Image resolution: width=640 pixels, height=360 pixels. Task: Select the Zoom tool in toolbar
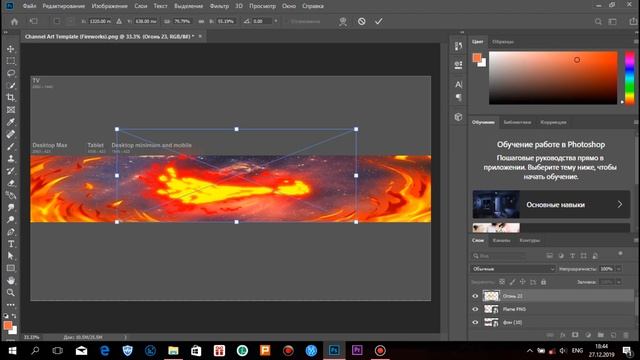pyautogui.click(x=11, y=293)
